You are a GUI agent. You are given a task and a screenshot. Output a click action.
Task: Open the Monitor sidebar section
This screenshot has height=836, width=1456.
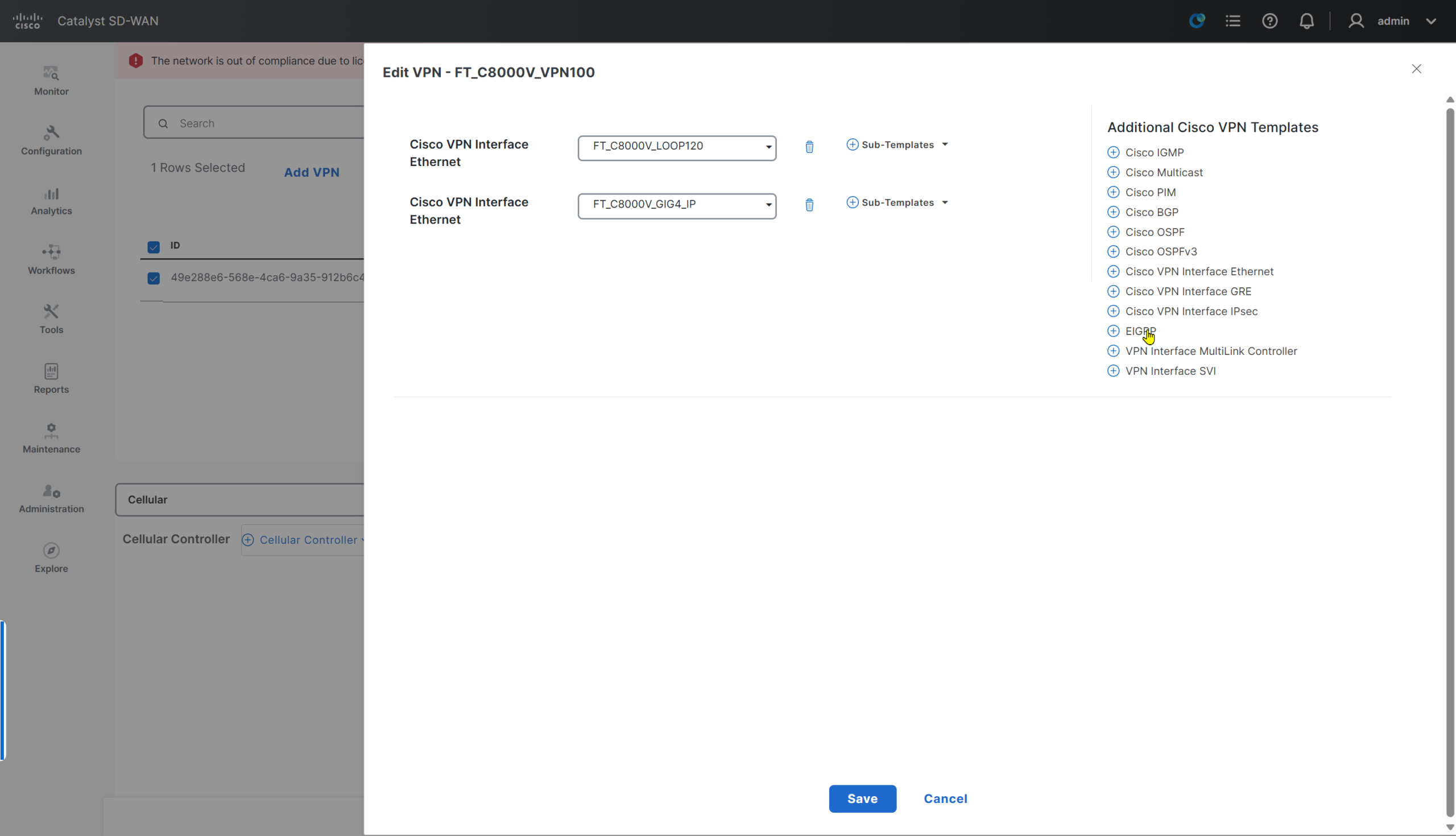point(51,80)
